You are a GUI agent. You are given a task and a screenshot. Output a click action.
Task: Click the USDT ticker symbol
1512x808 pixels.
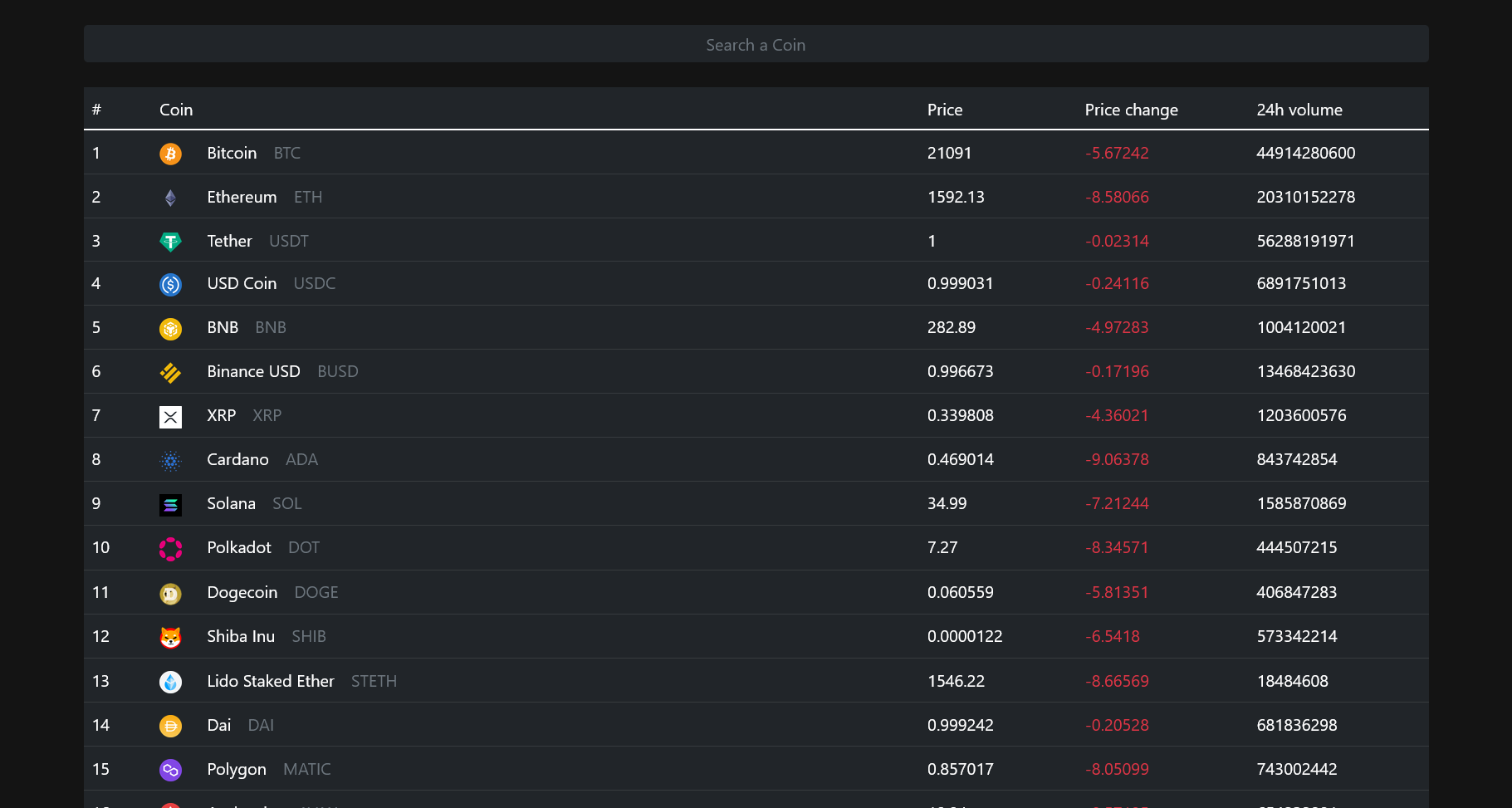pyautogui.click(x=289, y=241)
